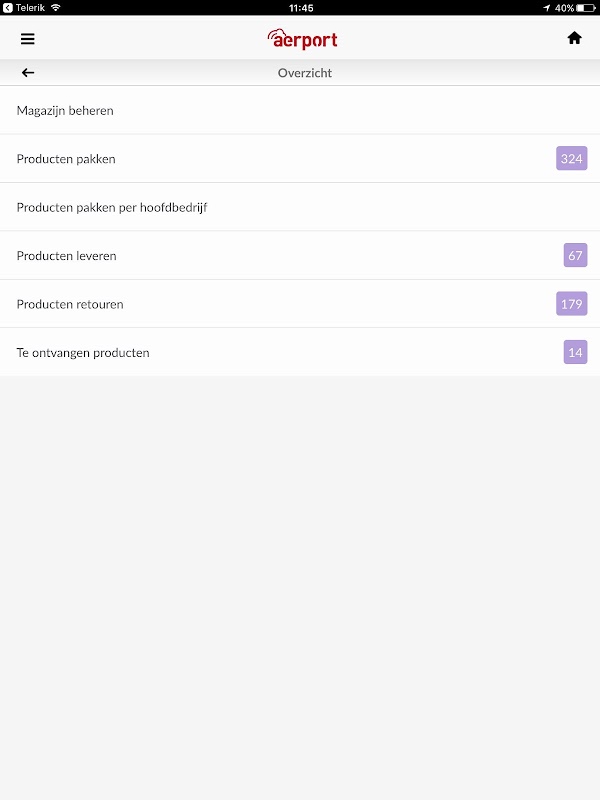The width and height of the screenshot is (600, 800).
Task: Open the hamburger menu
Action: (x=28, y=39)
